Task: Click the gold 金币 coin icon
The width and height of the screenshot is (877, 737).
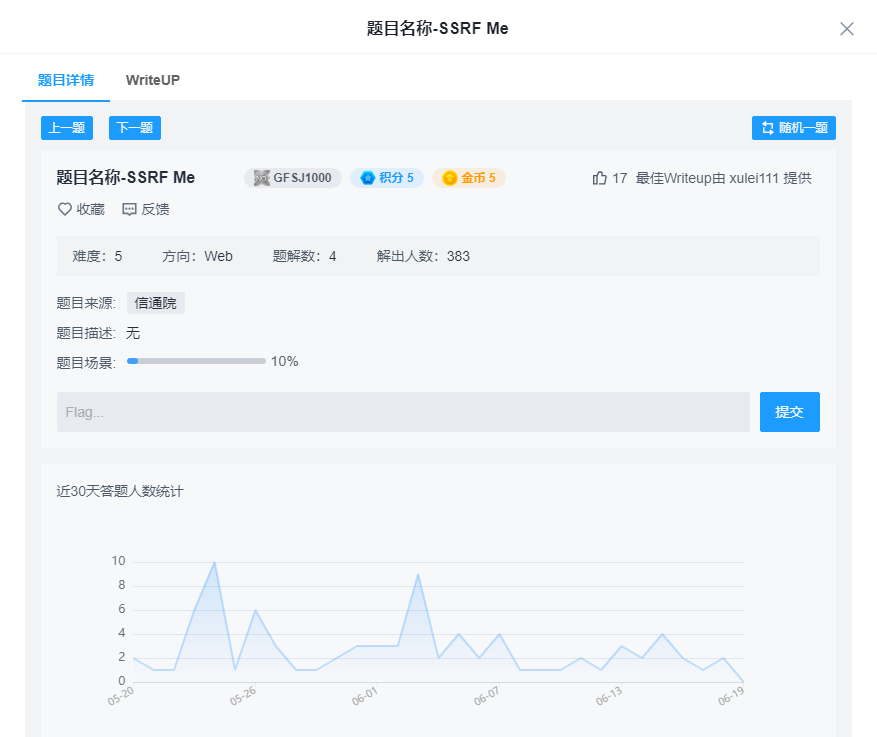Action: click(x=449, y=178)
